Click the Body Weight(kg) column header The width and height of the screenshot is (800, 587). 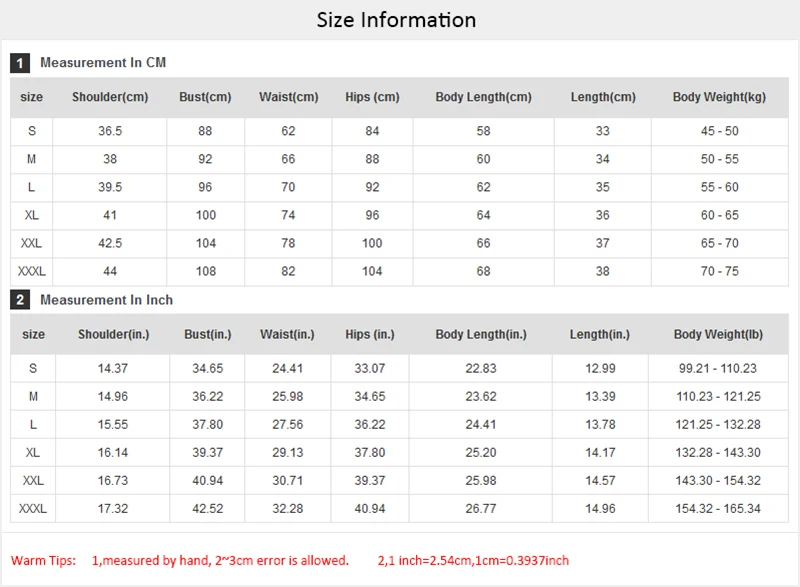719,97
